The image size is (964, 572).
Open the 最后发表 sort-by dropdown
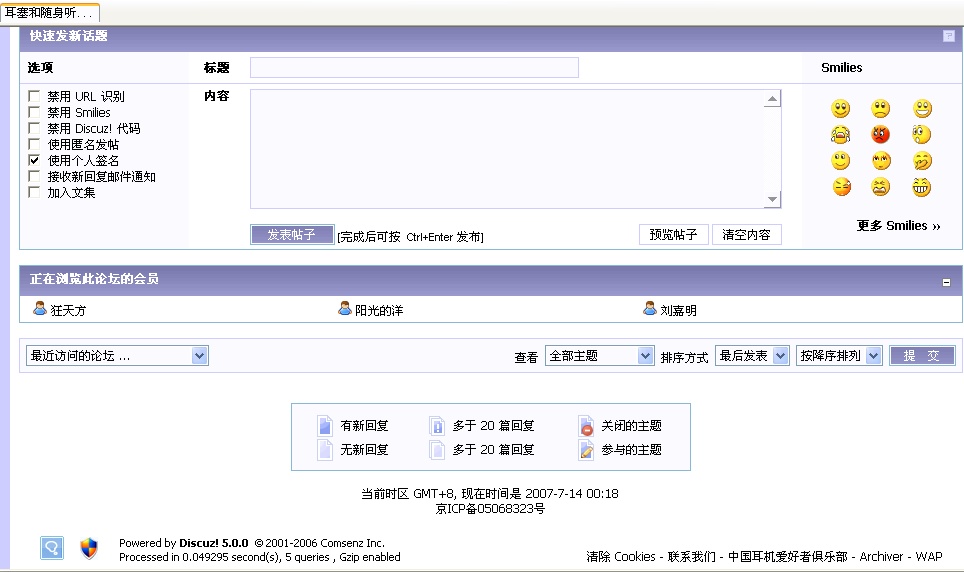coord(752,356)
